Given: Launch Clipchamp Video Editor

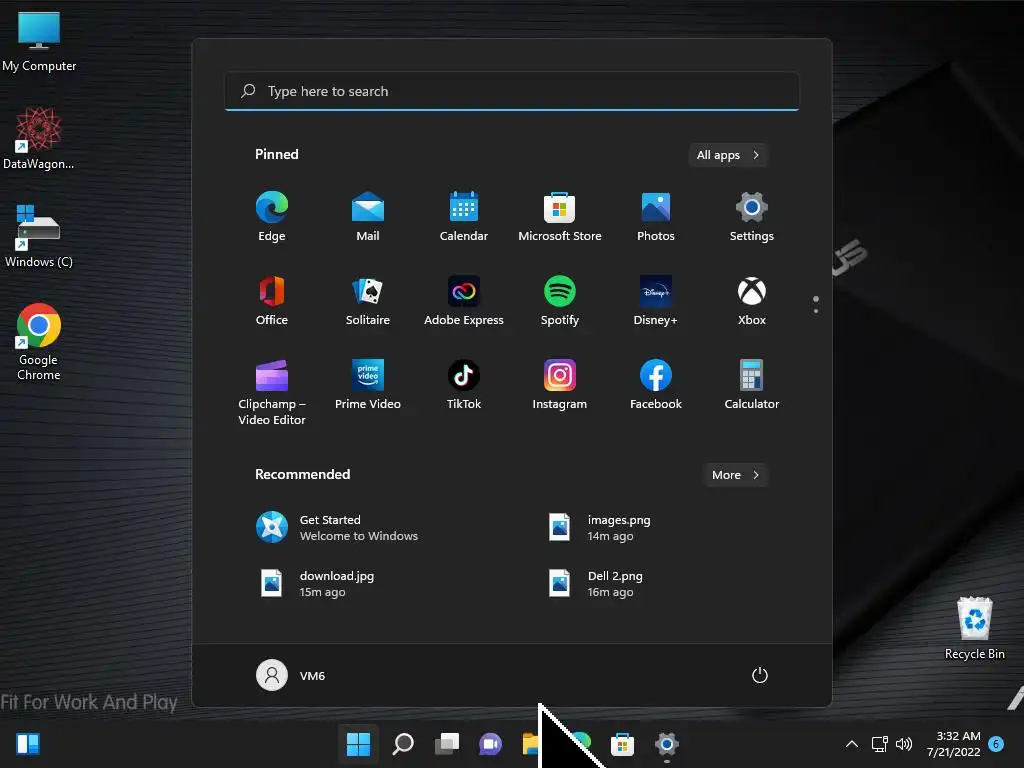Looking at the screenshot, I should 272,392.
